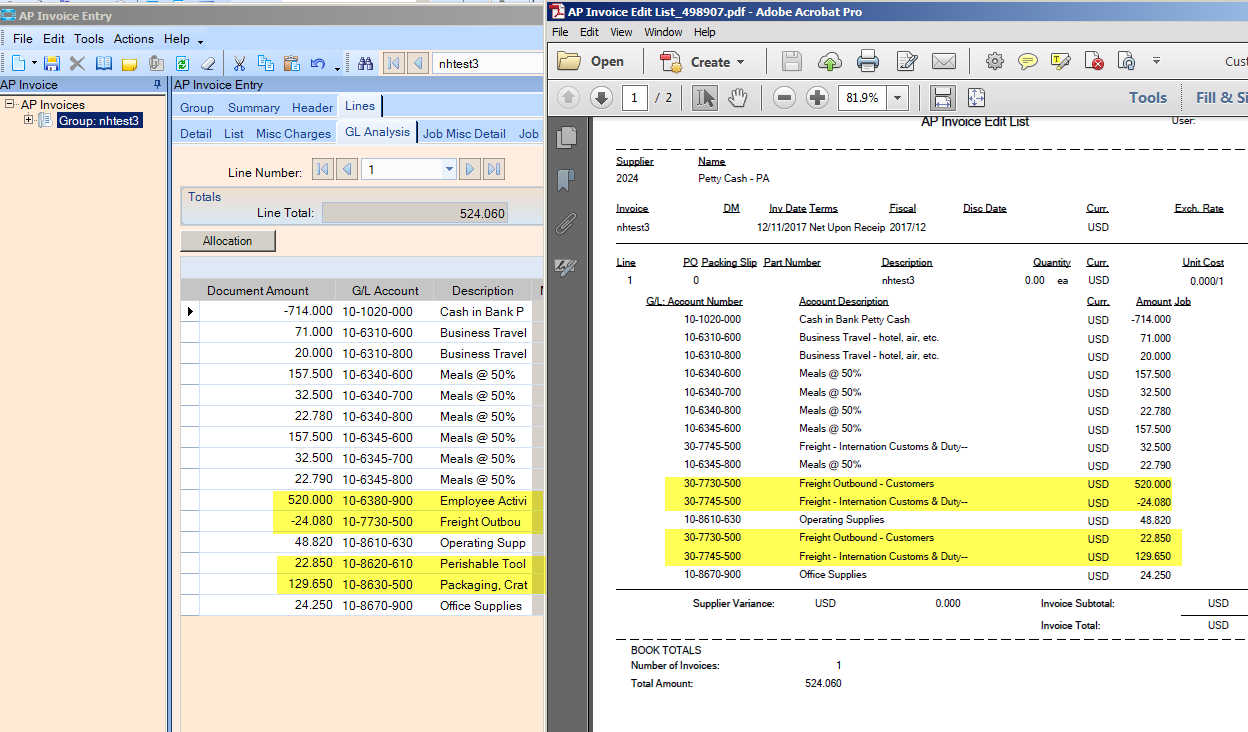Open the Acrobat quick tools overflow arrow

pos(1157,61)
